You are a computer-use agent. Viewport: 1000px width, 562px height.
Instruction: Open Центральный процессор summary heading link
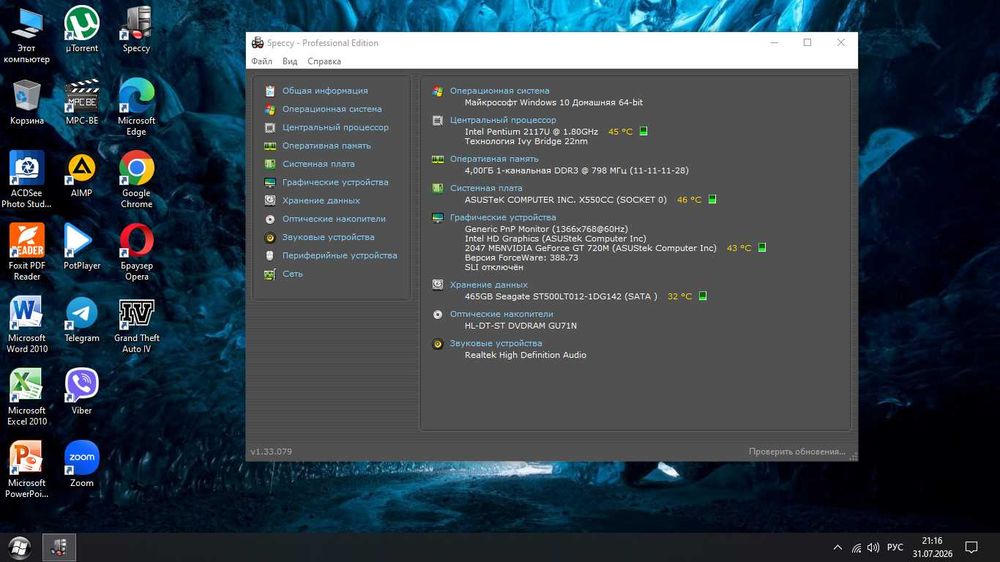(x=503, y=120)
